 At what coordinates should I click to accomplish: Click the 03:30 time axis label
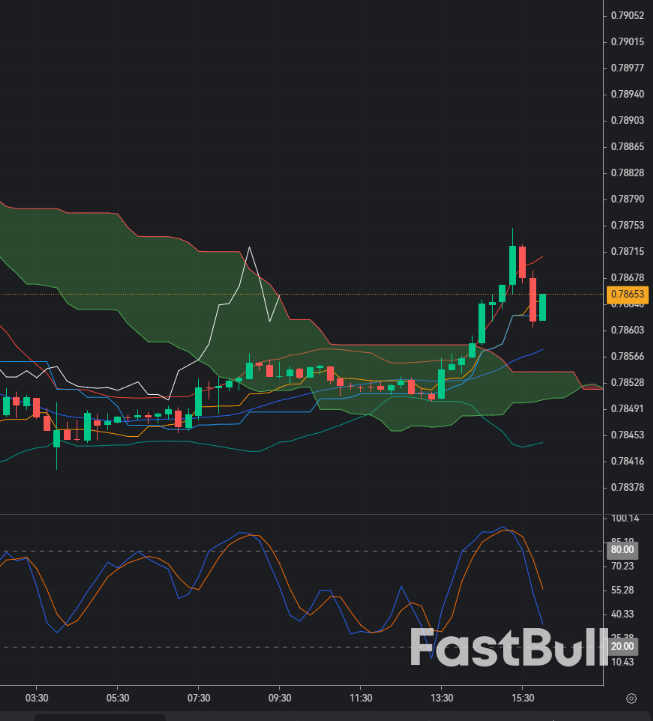click(37, 698)
